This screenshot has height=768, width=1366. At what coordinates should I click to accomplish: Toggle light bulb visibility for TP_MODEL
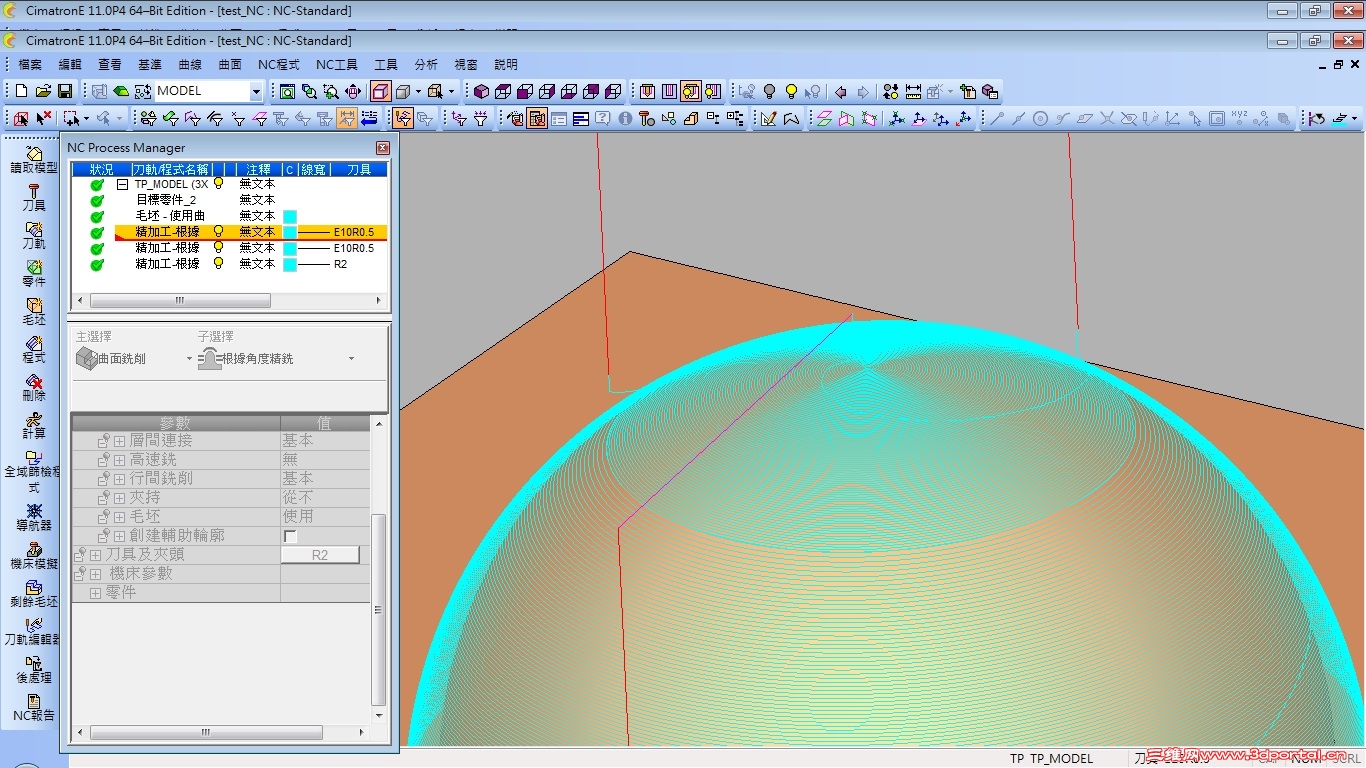pyautogui.click(x=219, y=184)
